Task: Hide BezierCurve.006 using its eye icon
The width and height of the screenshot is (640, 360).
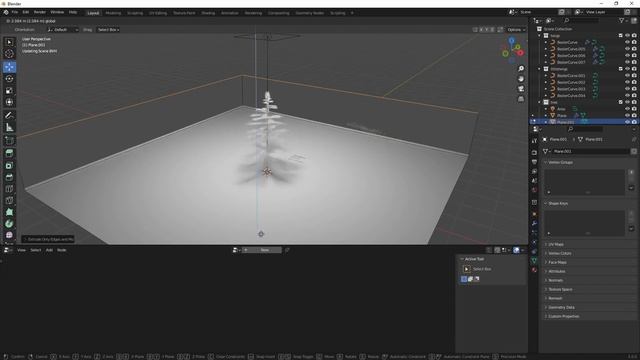Action: (x=627, y=56)
